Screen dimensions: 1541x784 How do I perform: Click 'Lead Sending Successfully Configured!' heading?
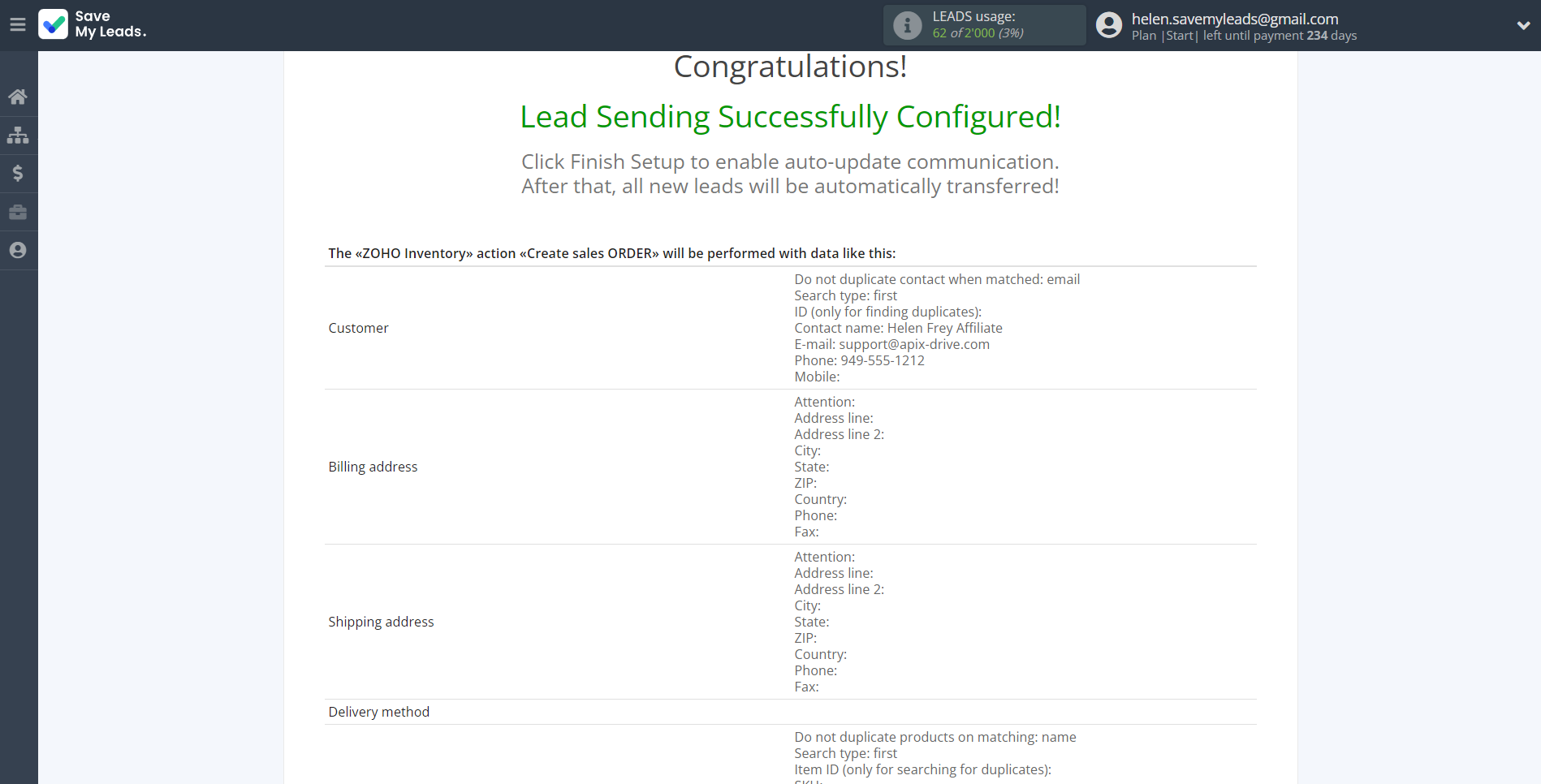[790, 117]
